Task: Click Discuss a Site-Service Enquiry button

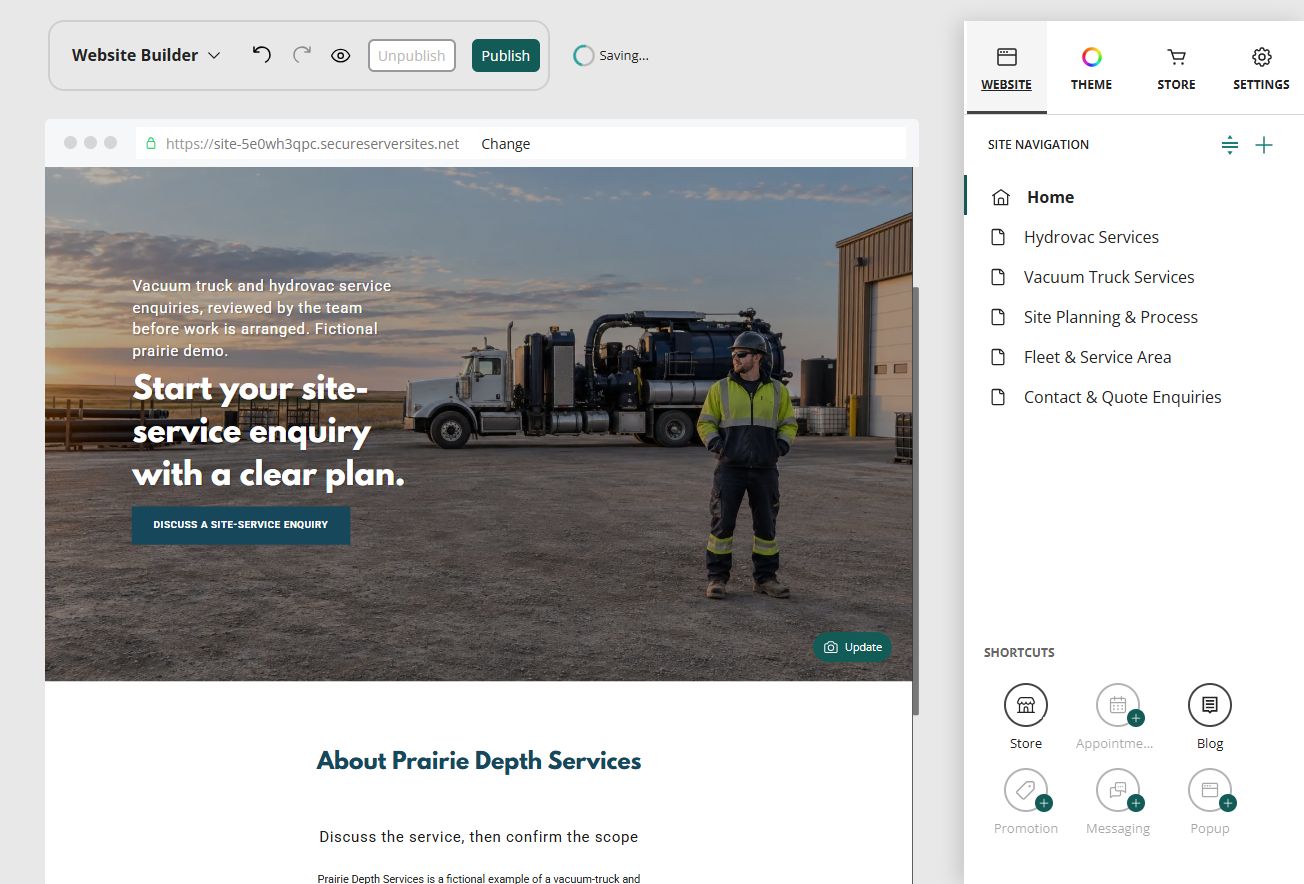Action: pos(241,525)
